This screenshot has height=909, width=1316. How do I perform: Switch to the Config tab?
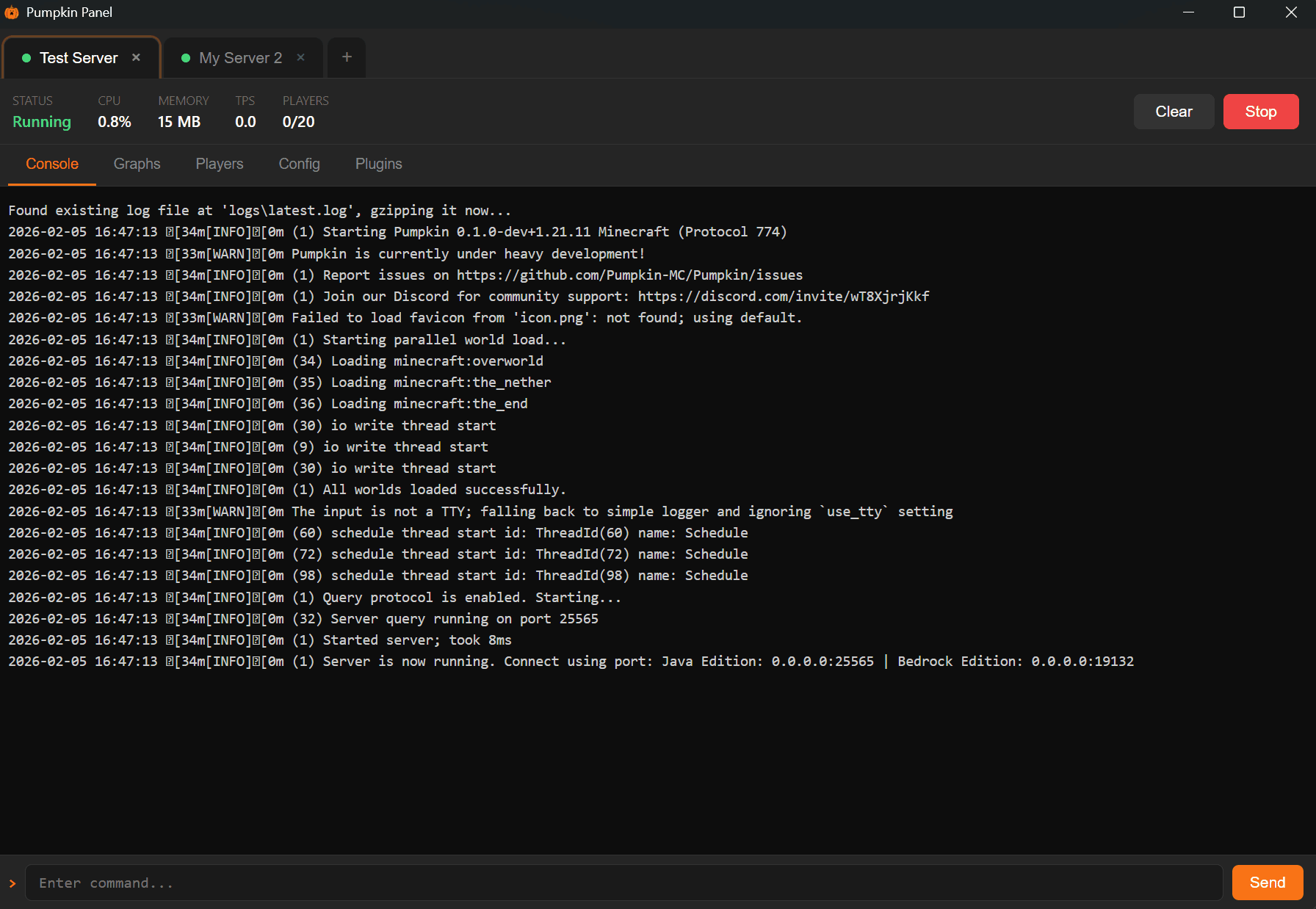click(299, 164)
